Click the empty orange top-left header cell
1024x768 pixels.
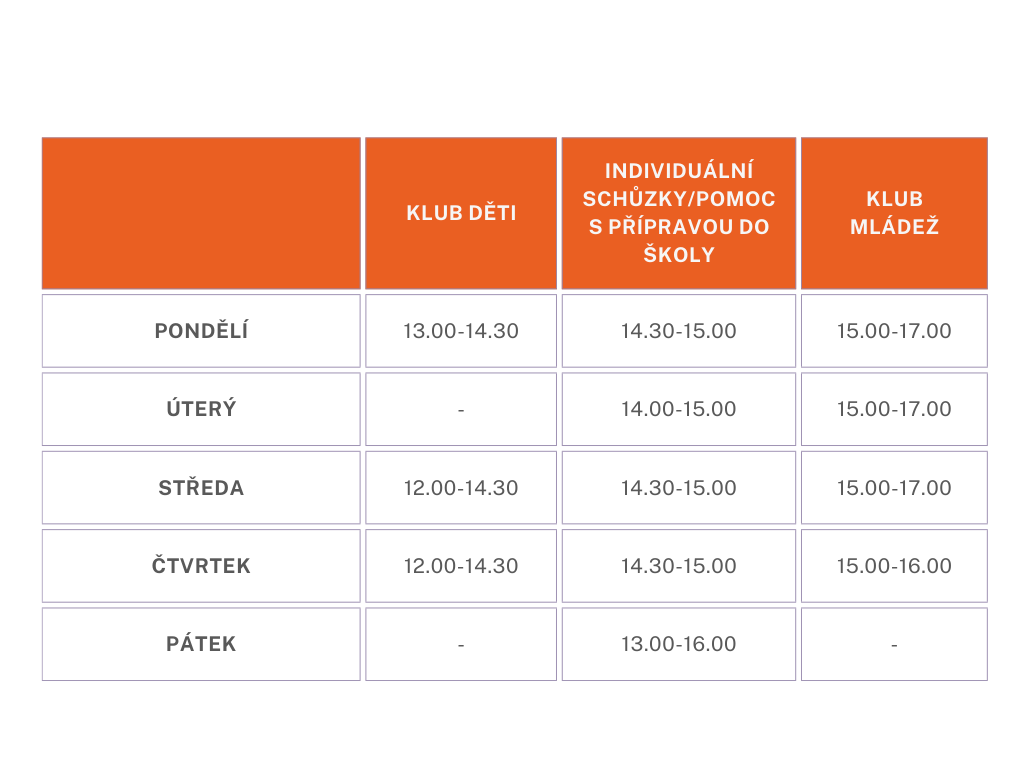click(201, 213)
